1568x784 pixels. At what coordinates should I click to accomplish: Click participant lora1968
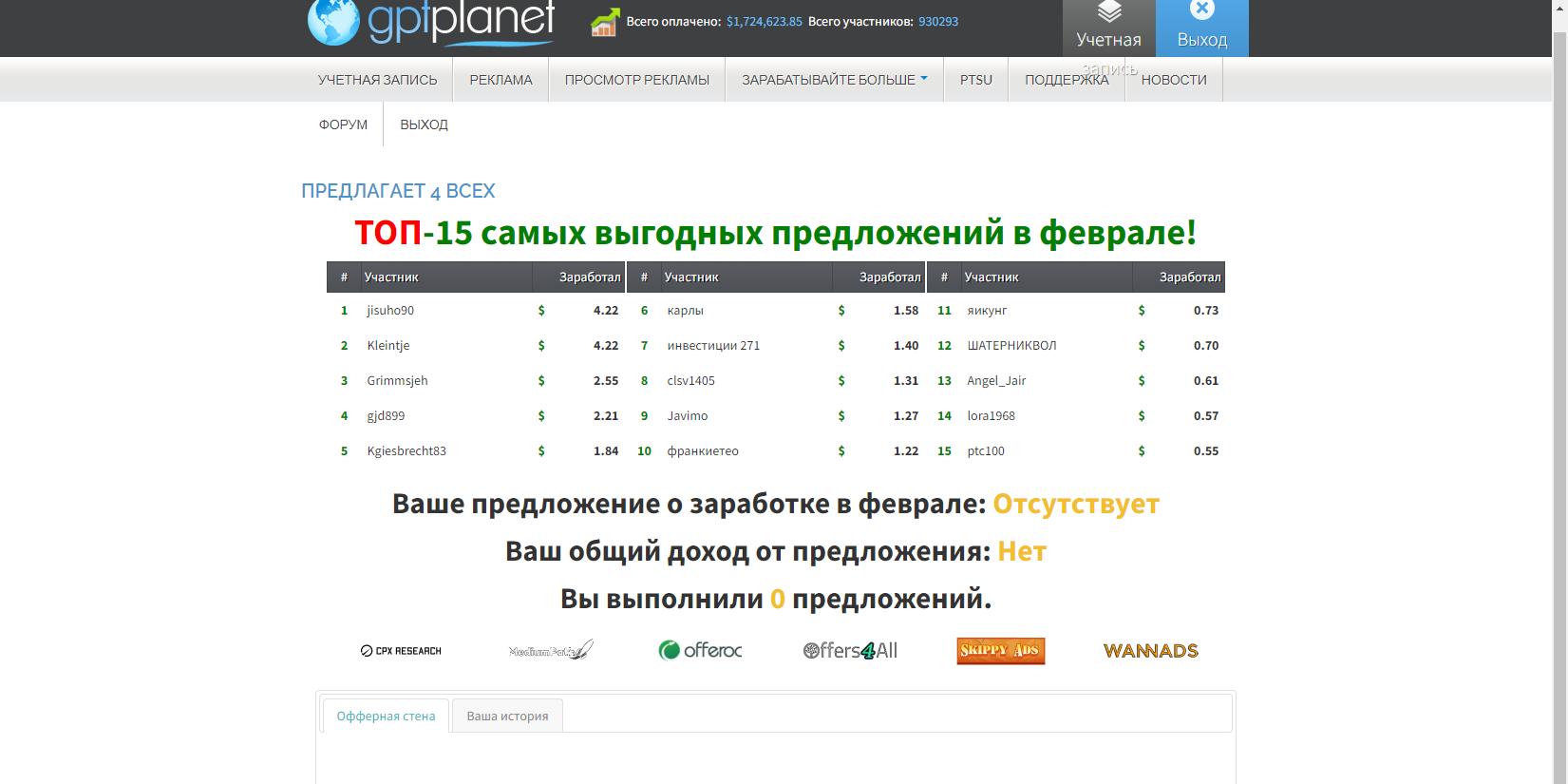[991, 416]
